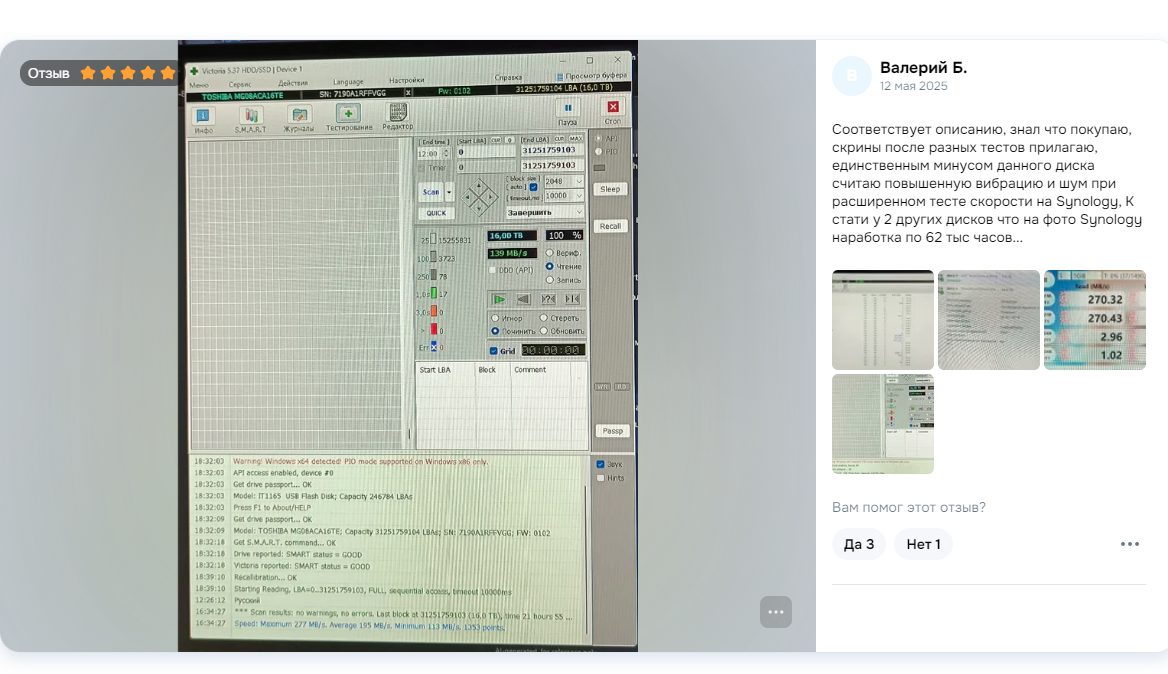This screenshot has height=674, width=1168.
Task: Open the timeout 10000 dropdown
Action: pos(564,196)
